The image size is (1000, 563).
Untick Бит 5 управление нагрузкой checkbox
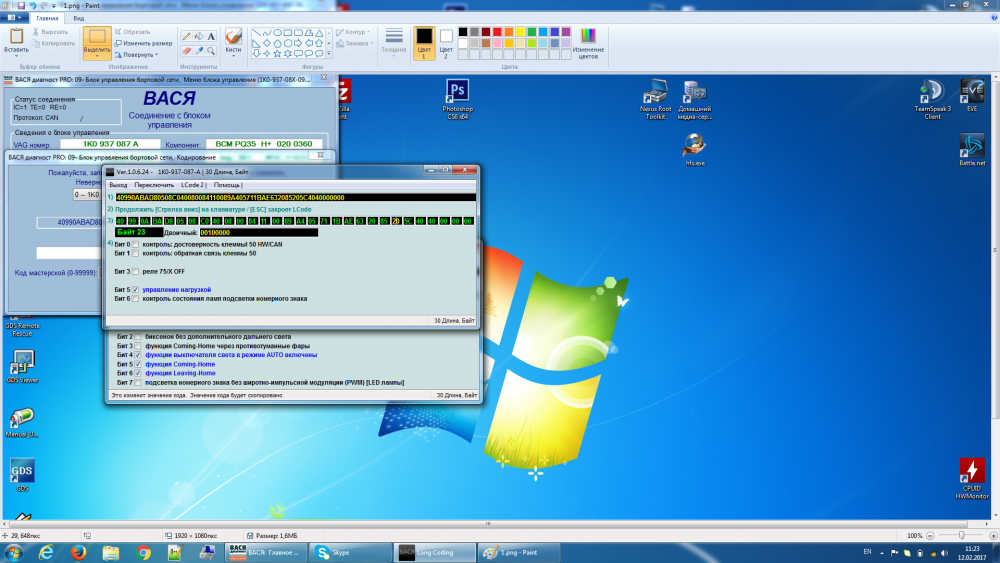click(135, 289)
